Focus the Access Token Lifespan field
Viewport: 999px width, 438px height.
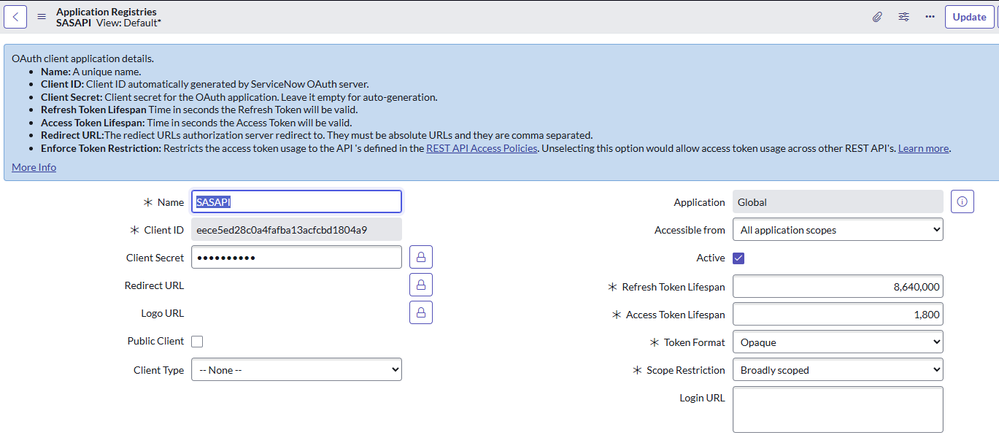[x=838, y=314]
